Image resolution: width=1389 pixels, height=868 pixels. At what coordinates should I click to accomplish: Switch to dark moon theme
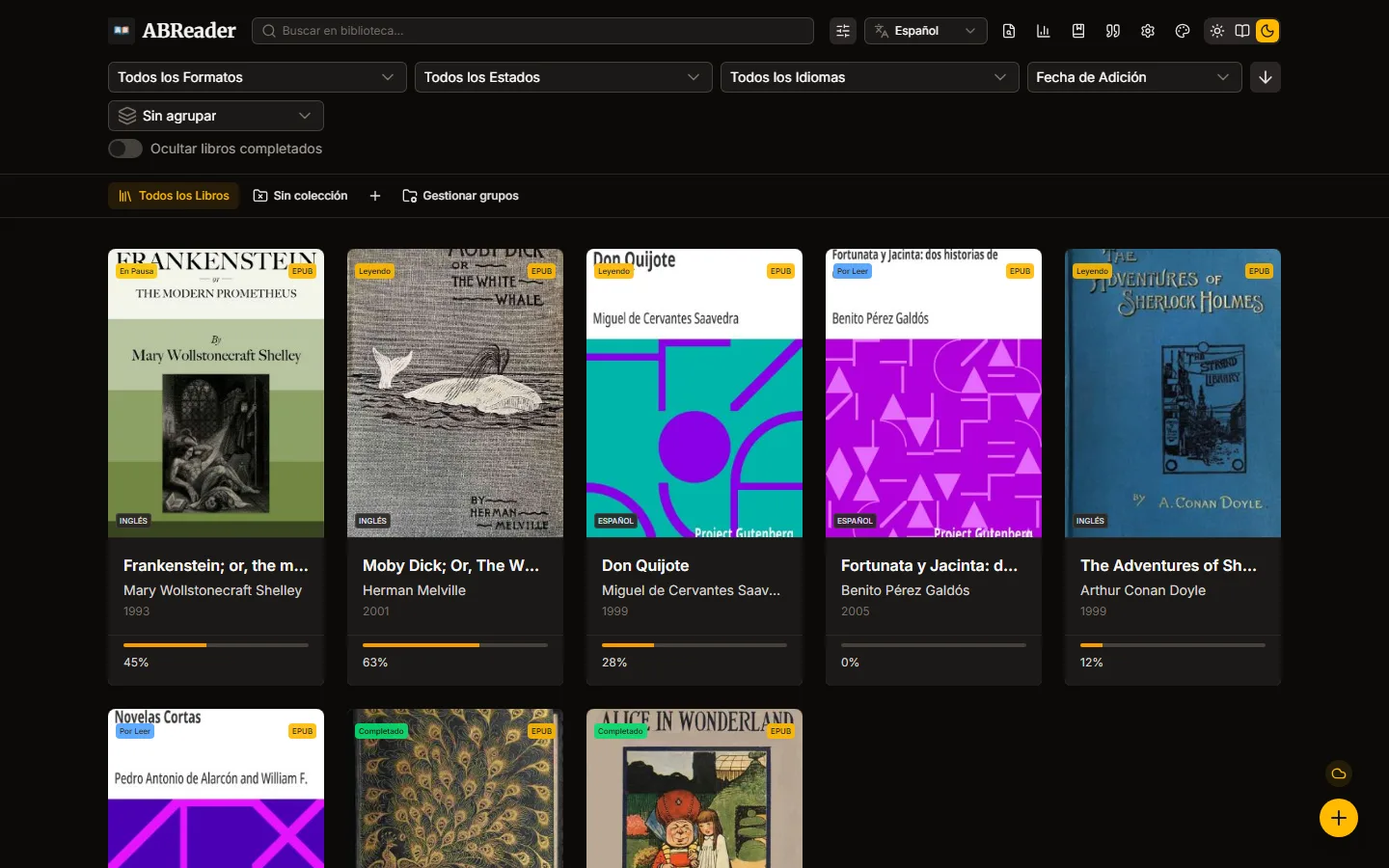1267,31
